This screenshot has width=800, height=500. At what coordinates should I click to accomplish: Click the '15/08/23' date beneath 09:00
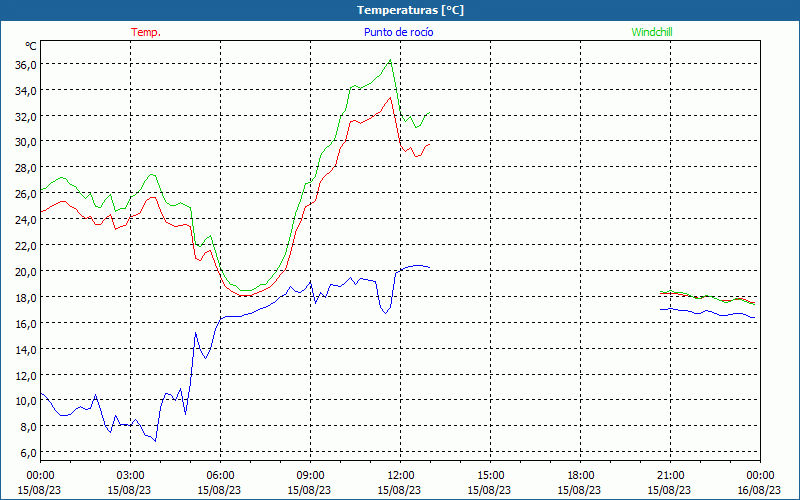click(309, 490)
